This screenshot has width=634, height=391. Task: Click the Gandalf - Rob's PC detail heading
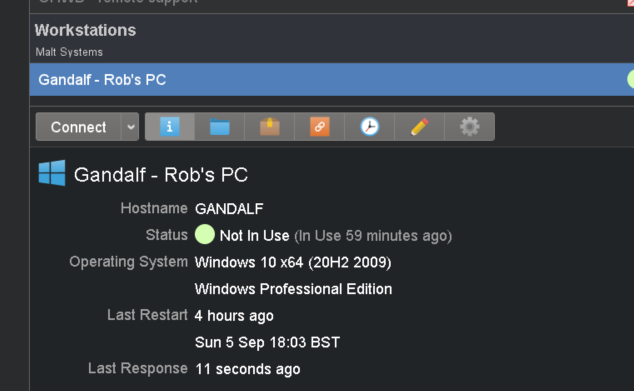tap(161, 175)
